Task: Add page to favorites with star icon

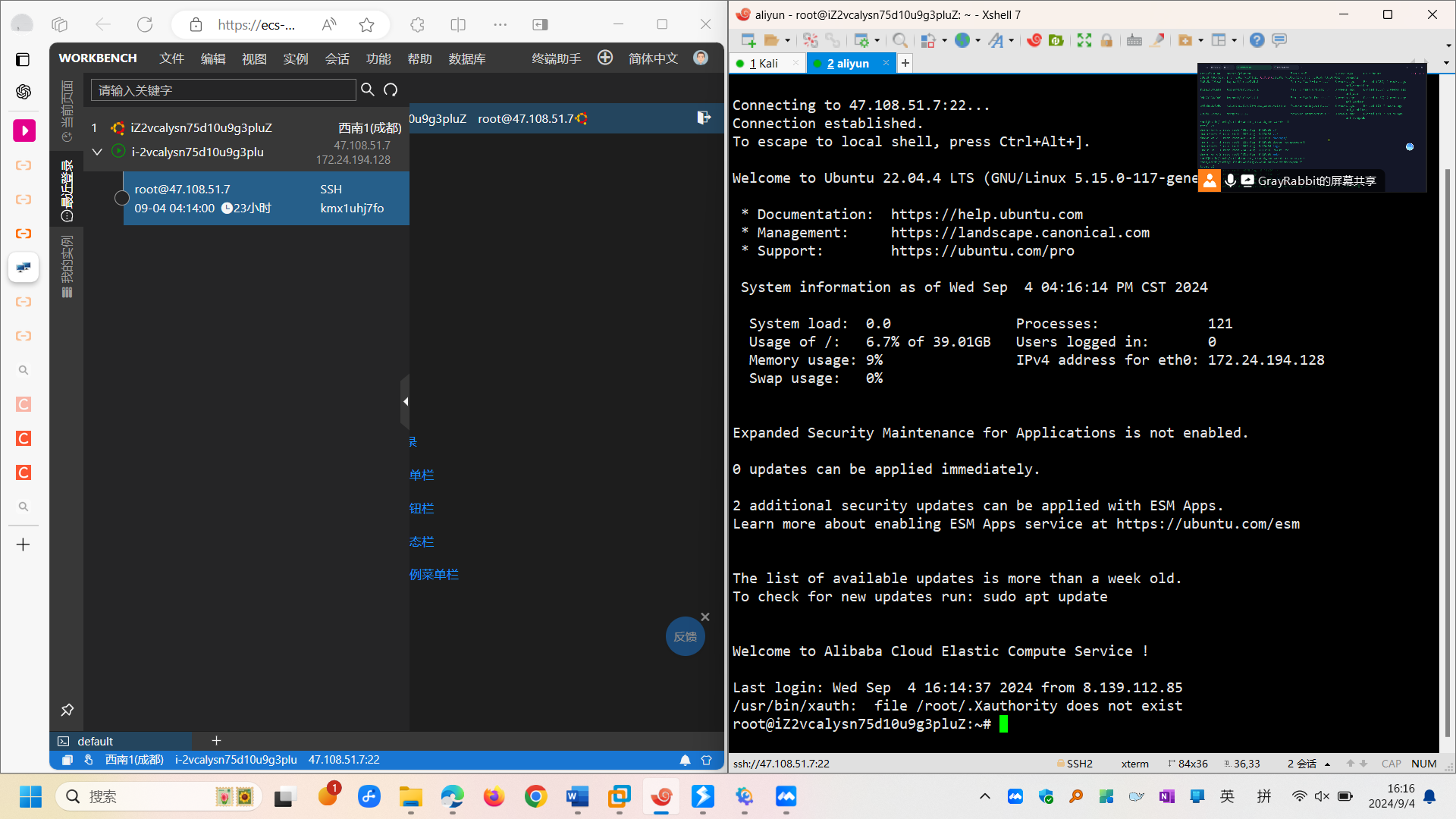Action: tap(367, 25)
